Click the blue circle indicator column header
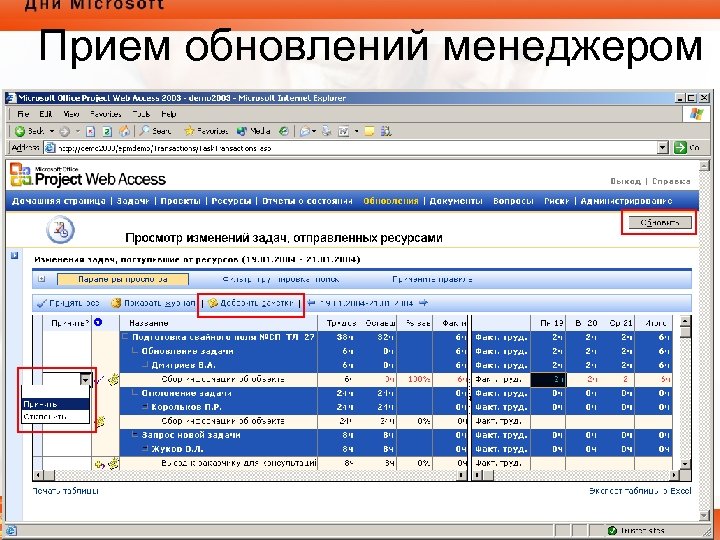Viewport: 720px width, 540px height. coord(98,322)
